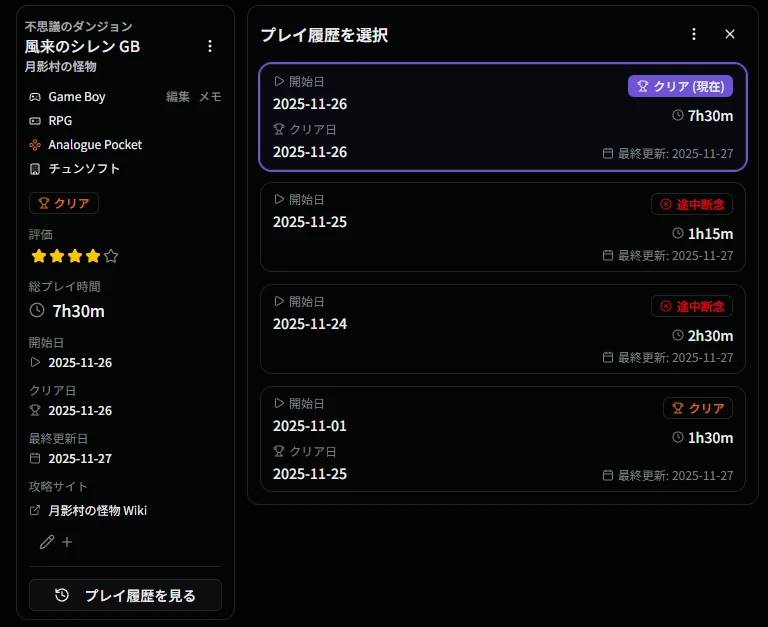Click the チュンソフト developer icon
The height and width of the screenshot is (627, 768).
coord(35,169)
